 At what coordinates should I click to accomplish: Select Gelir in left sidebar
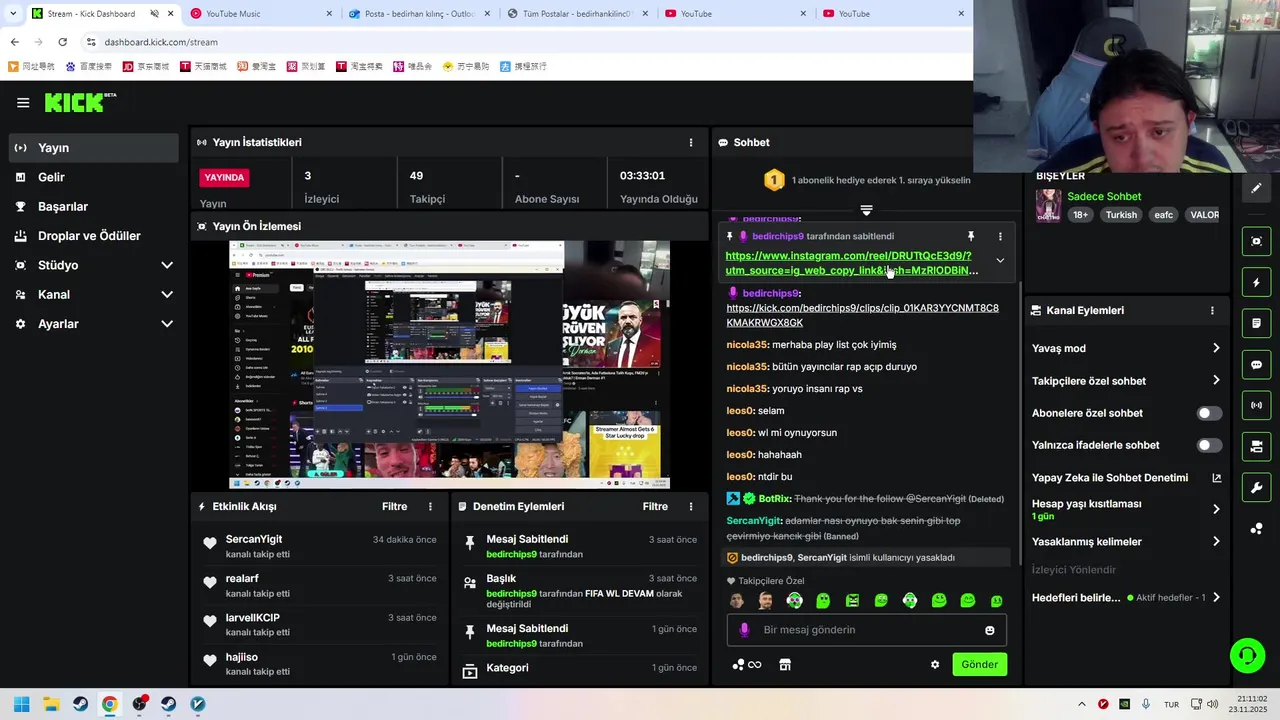pos(93,177)
